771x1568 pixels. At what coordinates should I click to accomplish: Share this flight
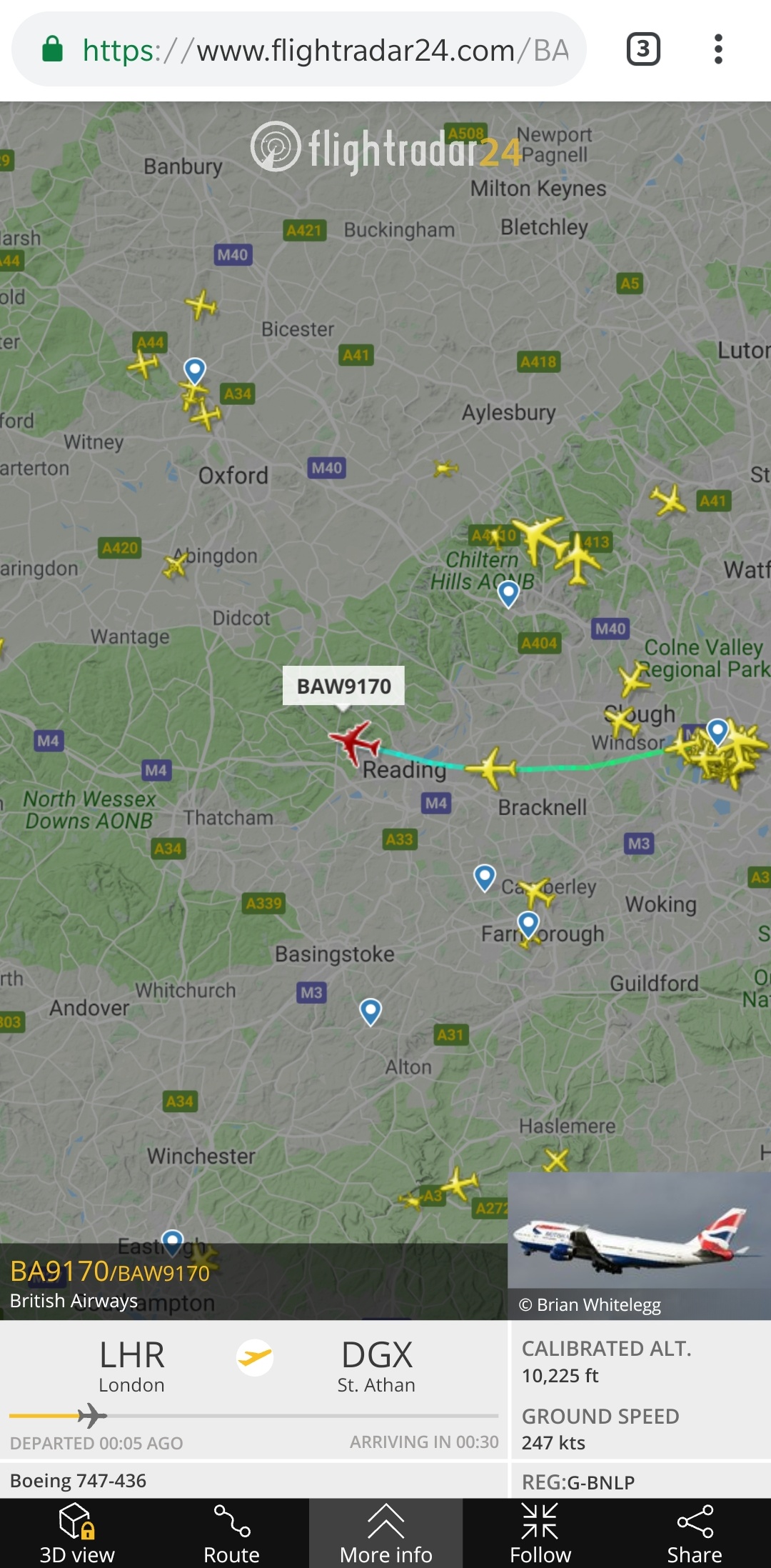tap(695, 1534)
